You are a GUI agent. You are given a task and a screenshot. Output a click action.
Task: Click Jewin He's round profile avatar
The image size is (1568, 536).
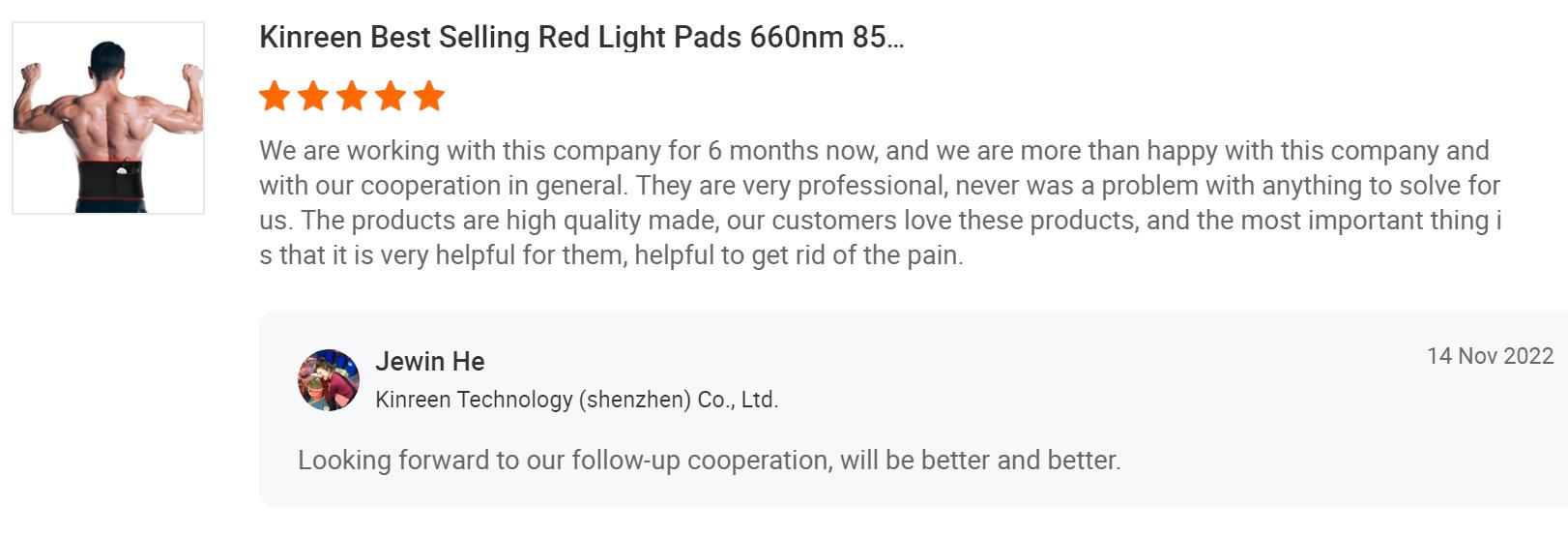(329, 380)
